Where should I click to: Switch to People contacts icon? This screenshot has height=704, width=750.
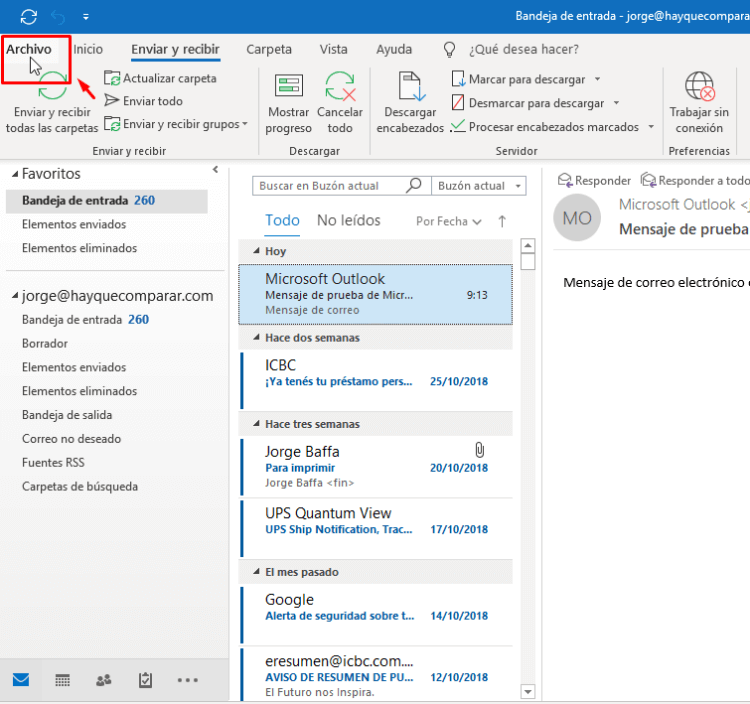(104, 680)
